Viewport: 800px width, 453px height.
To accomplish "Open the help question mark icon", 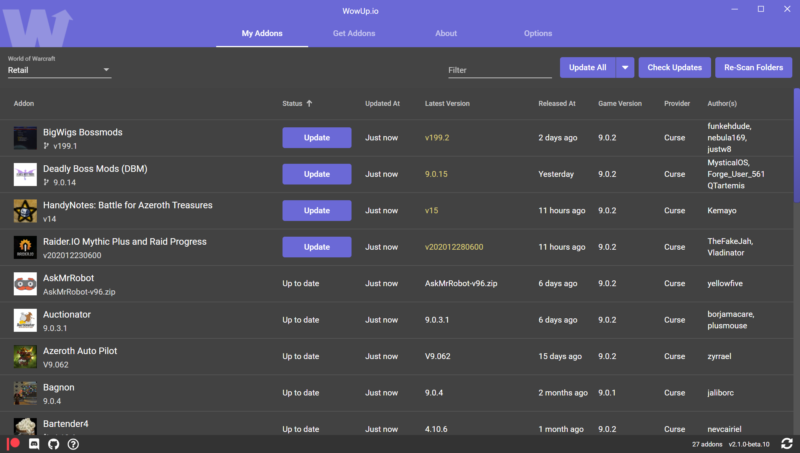I will pyautogui.click(x=73, y=444).
